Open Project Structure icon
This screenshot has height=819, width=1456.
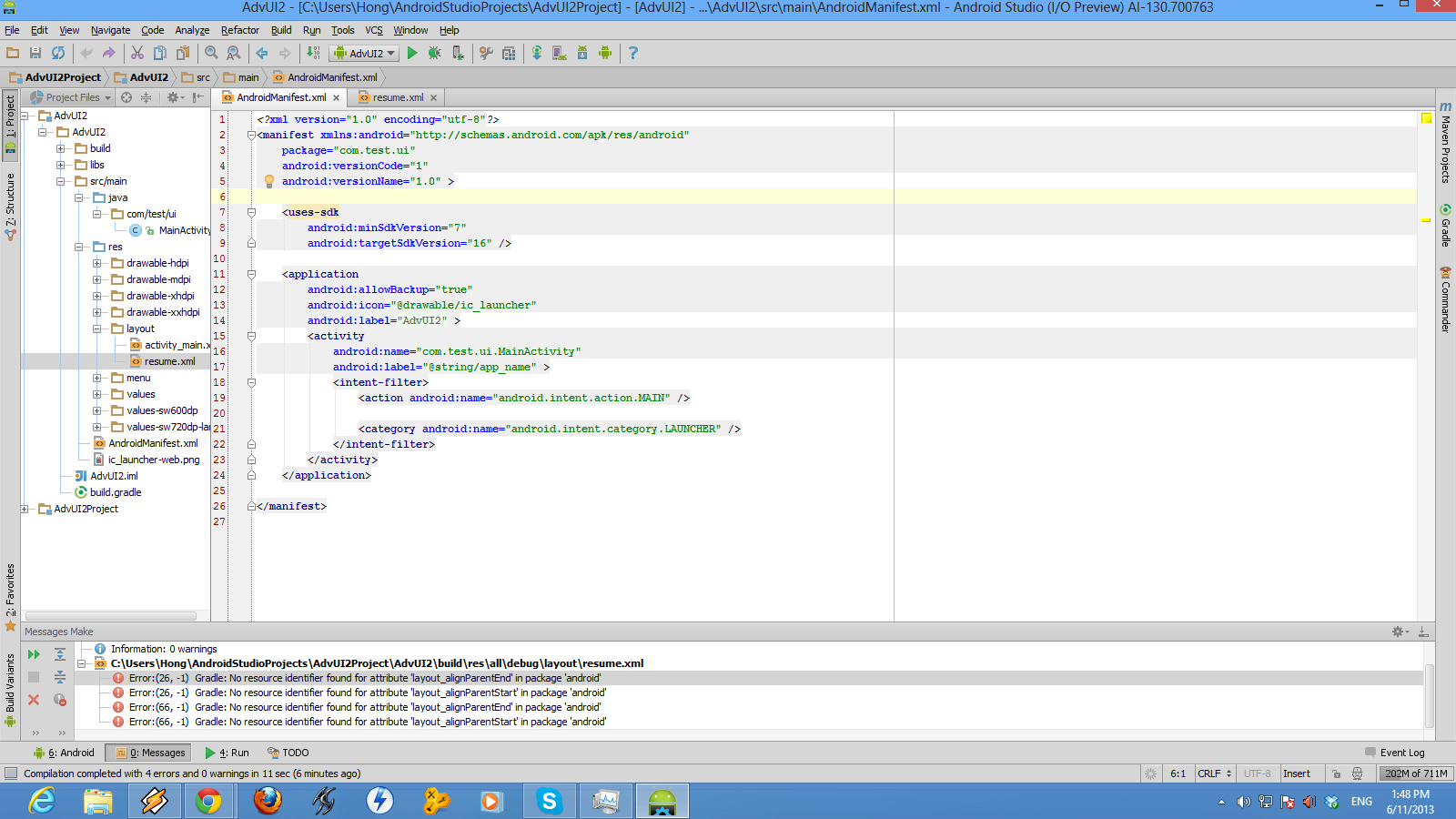click(509, 54)
